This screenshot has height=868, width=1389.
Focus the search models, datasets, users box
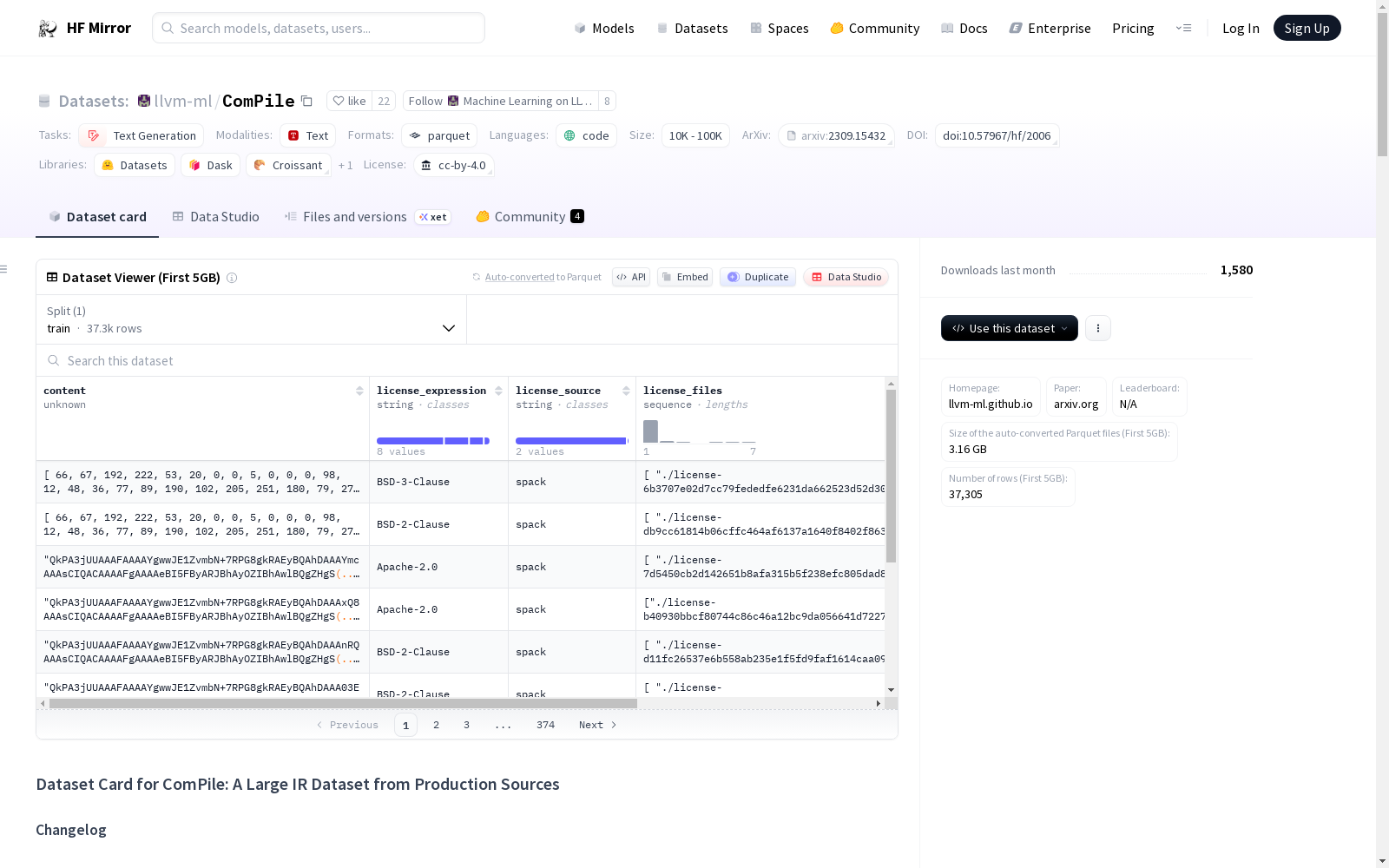[x=319, y=28]
